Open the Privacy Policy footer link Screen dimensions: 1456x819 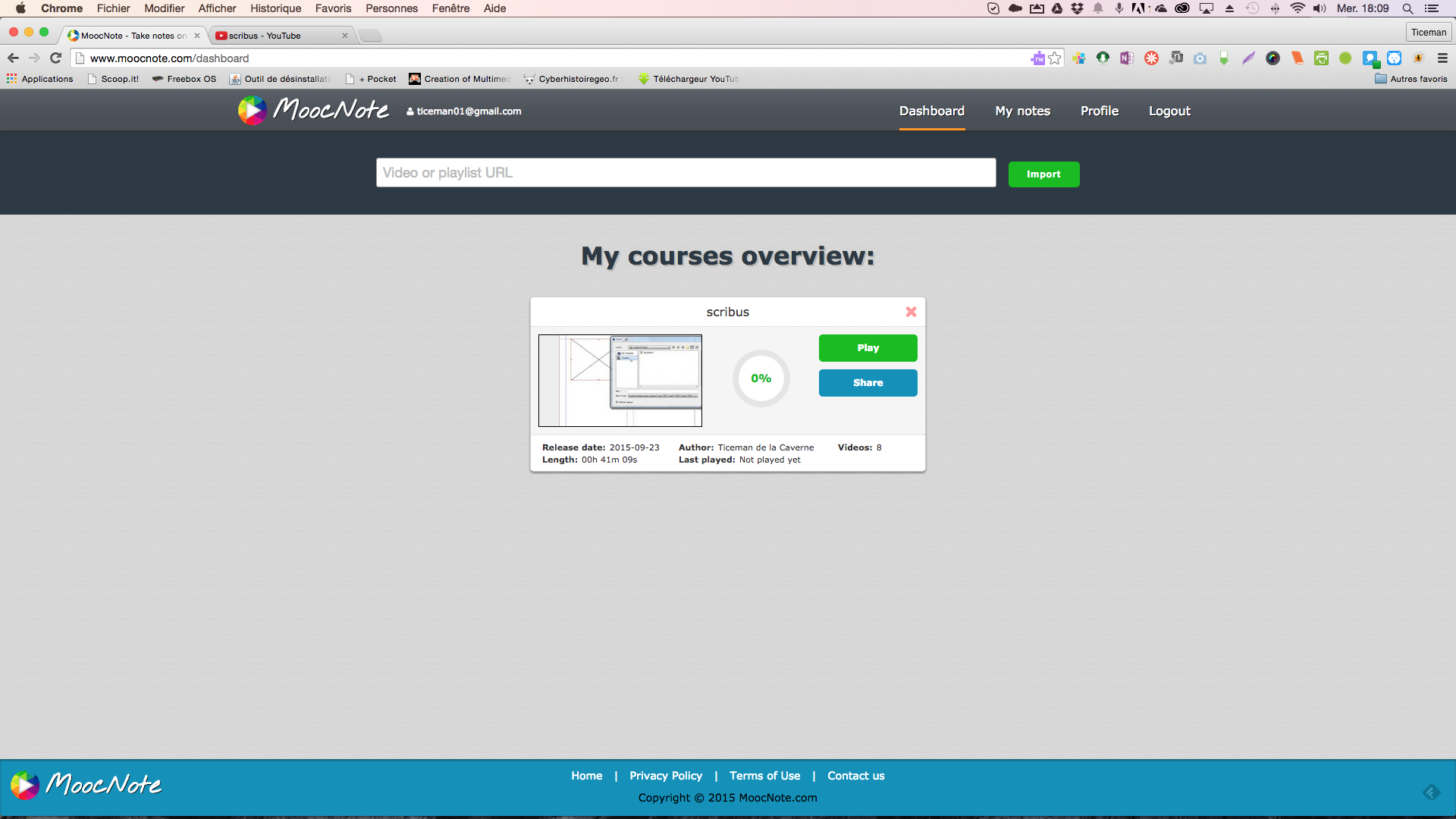click(666, 776)
